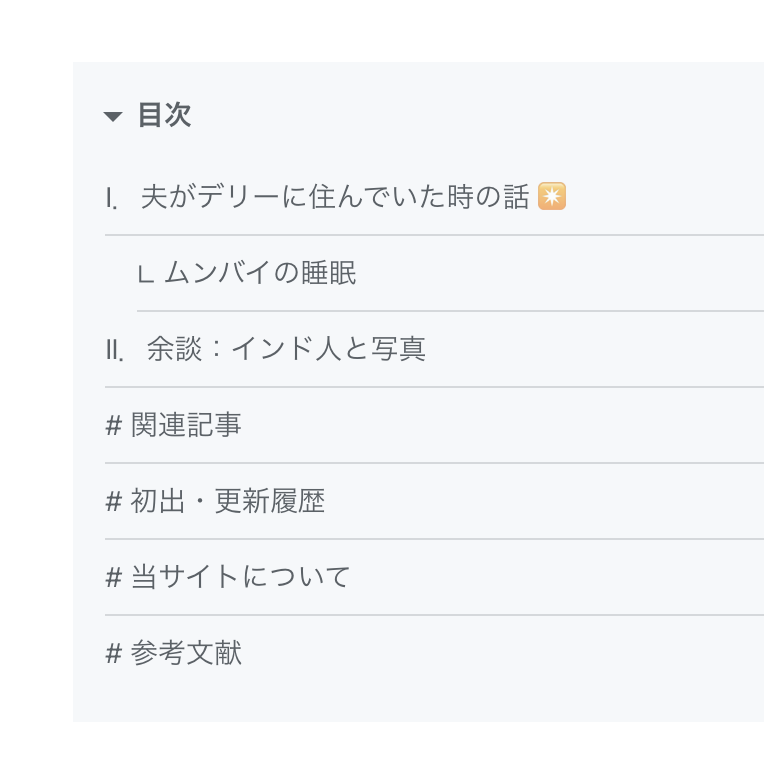Click the Roman numeral I. marker
Image resolution: width=764 pixels, height=780 pixels.
pyautogui.click(x=112, y=199)
